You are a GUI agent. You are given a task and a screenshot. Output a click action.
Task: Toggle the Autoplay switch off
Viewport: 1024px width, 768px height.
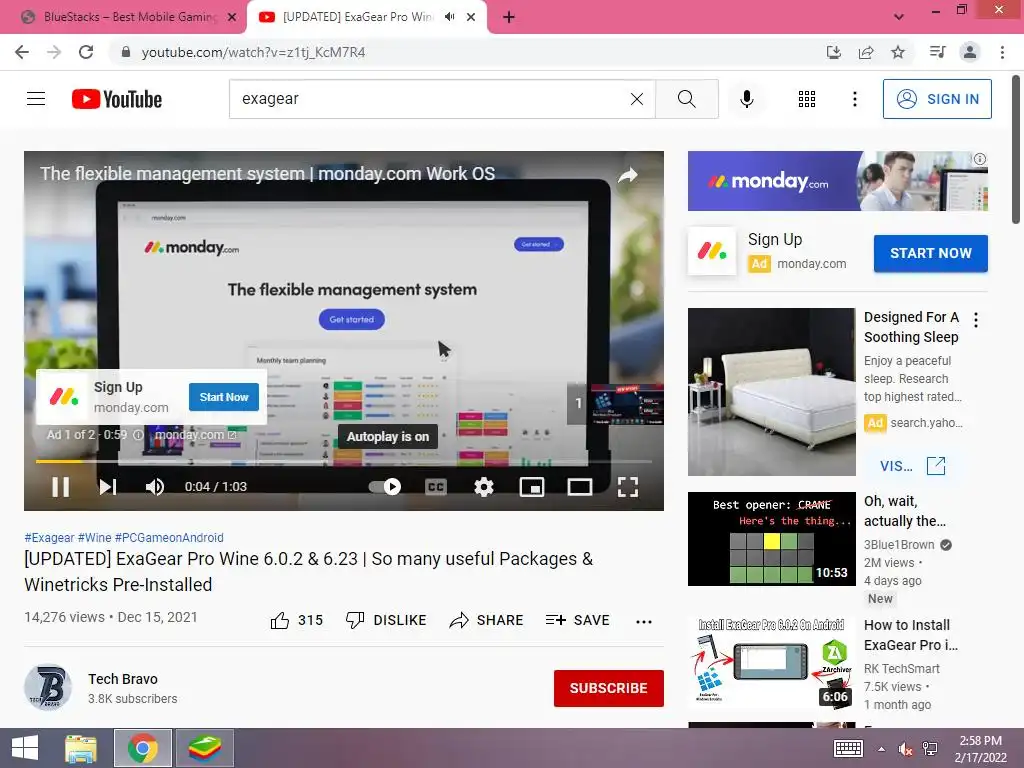[x=385, y=487]
